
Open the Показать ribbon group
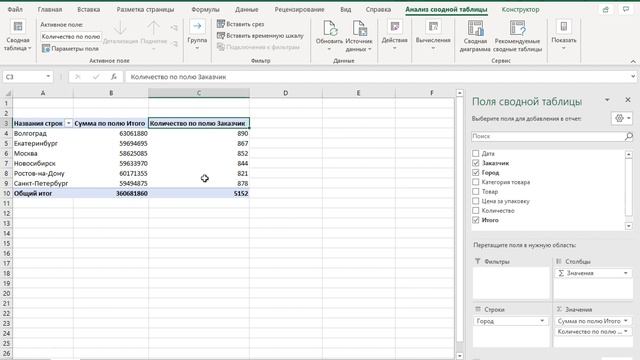coord(564,36)
